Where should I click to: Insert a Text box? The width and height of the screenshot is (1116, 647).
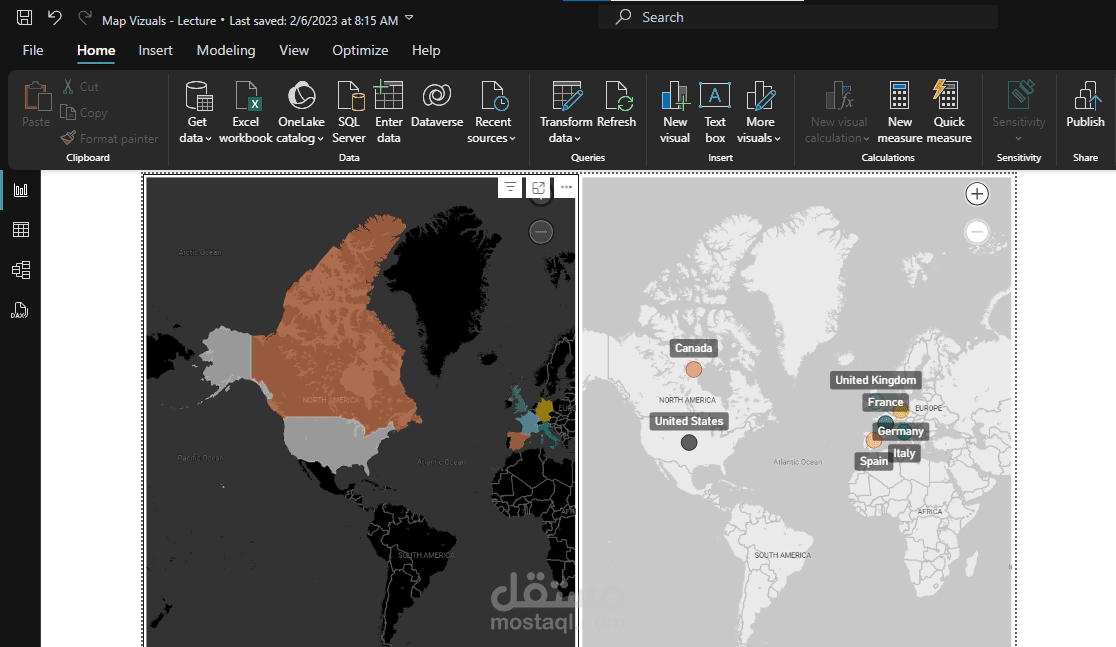[715, 112]
